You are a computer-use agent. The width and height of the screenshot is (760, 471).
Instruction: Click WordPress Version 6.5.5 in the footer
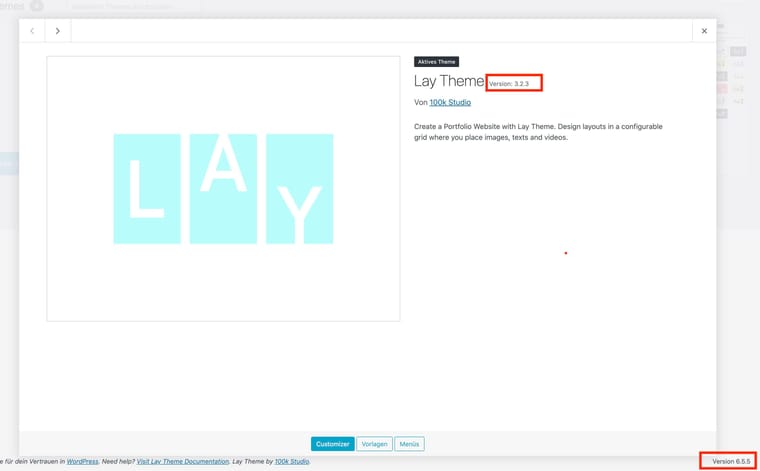tap(731, 461)
